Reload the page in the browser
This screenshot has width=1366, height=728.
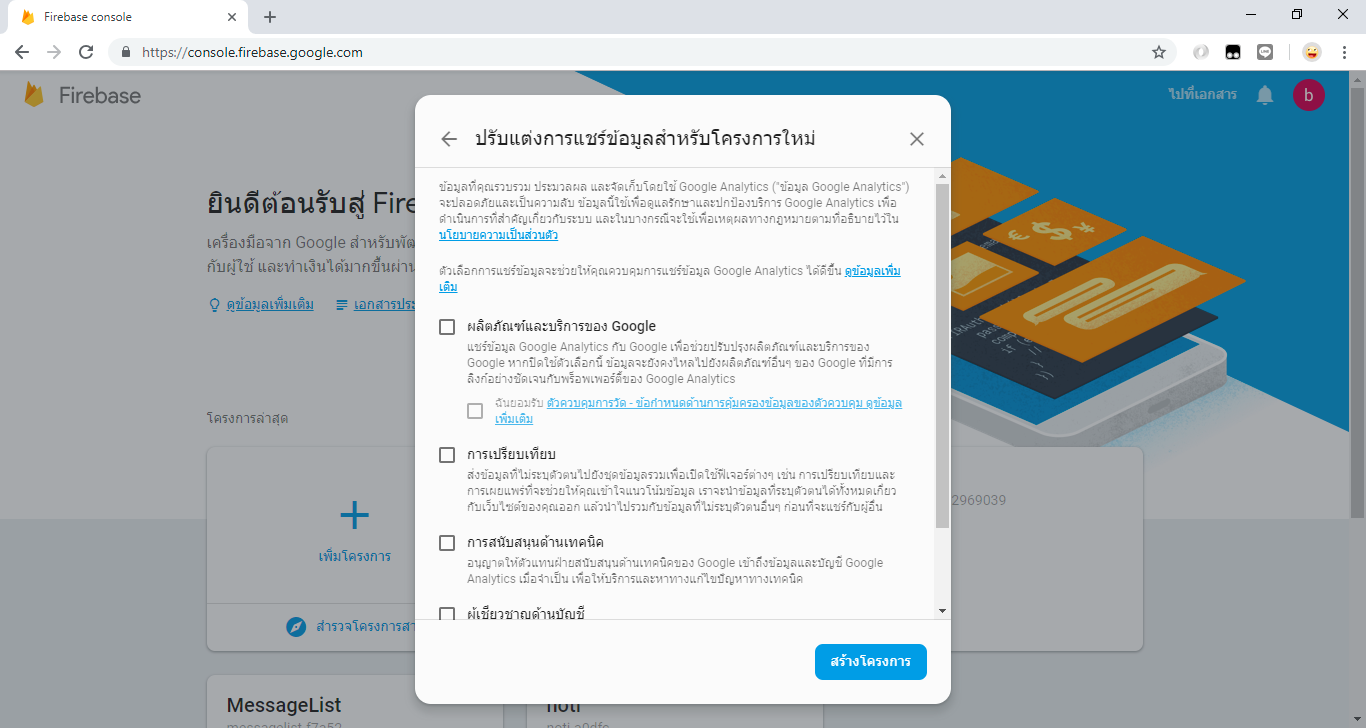(85, 51)
